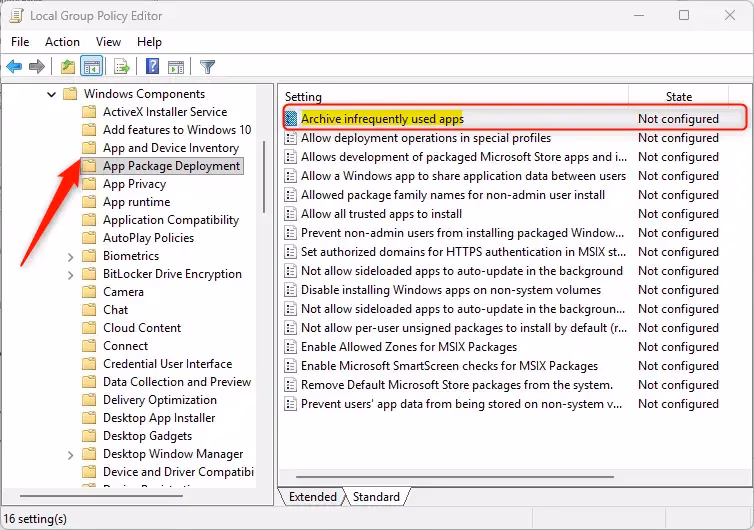
Task: Open the View menu
Action: coord(108,42)
